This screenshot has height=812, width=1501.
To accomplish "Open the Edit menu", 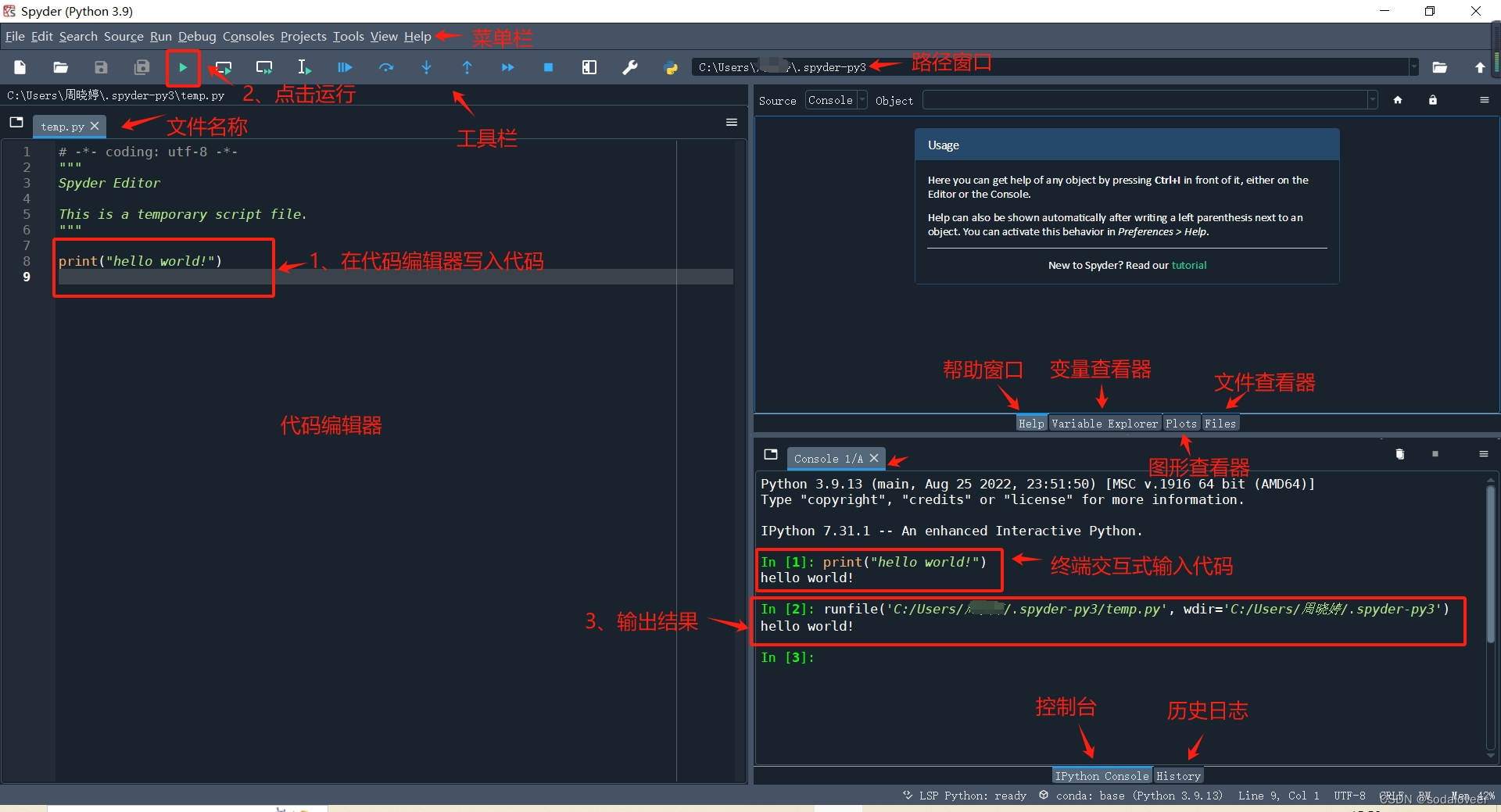I will [x=42, y=36].
